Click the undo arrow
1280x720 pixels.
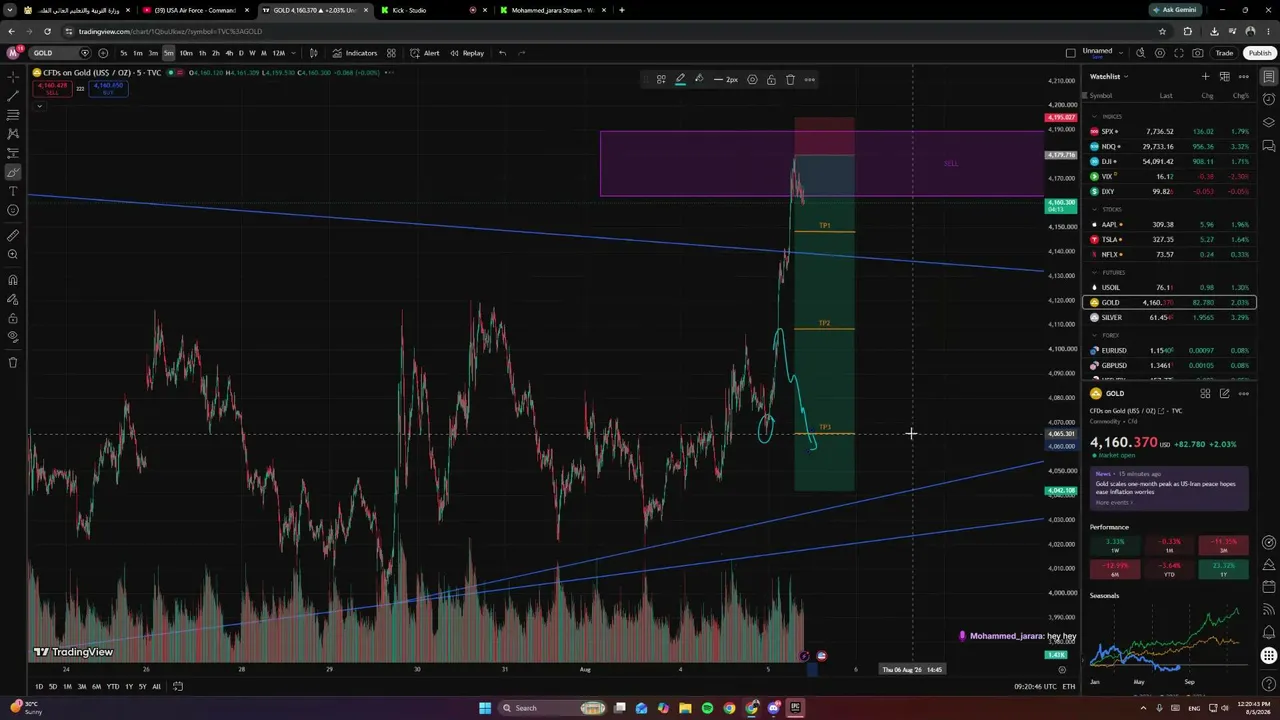point(502,53)
